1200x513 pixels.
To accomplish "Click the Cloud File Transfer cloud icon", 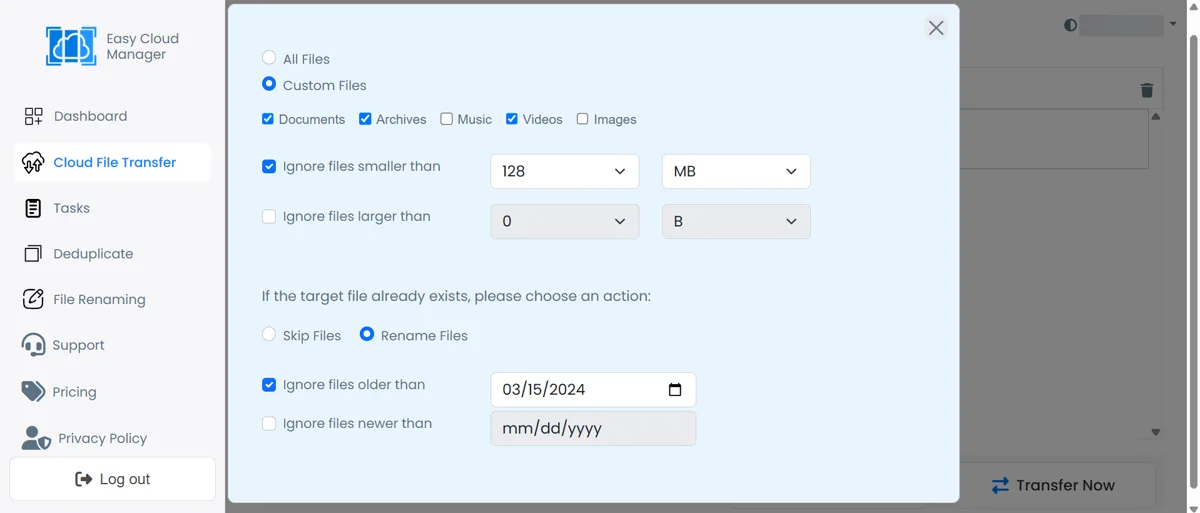I will tap(33, 162).
